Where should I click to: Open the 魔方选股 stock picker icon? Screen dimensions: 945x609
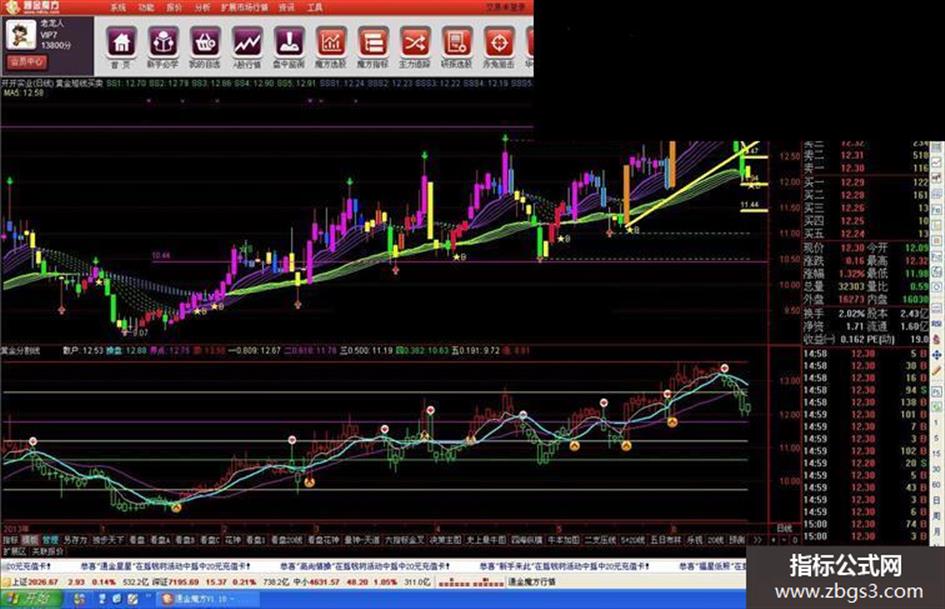coord(331,42)
